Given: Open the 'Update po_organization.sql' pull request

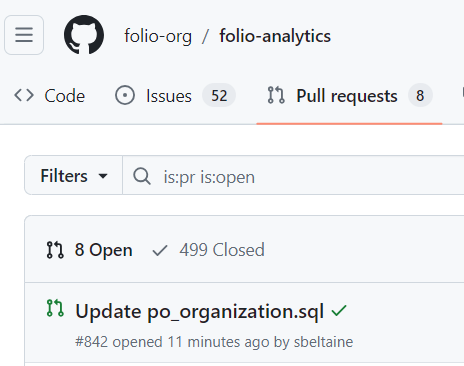Looking at the screenshot, I should tap(199, 311).
